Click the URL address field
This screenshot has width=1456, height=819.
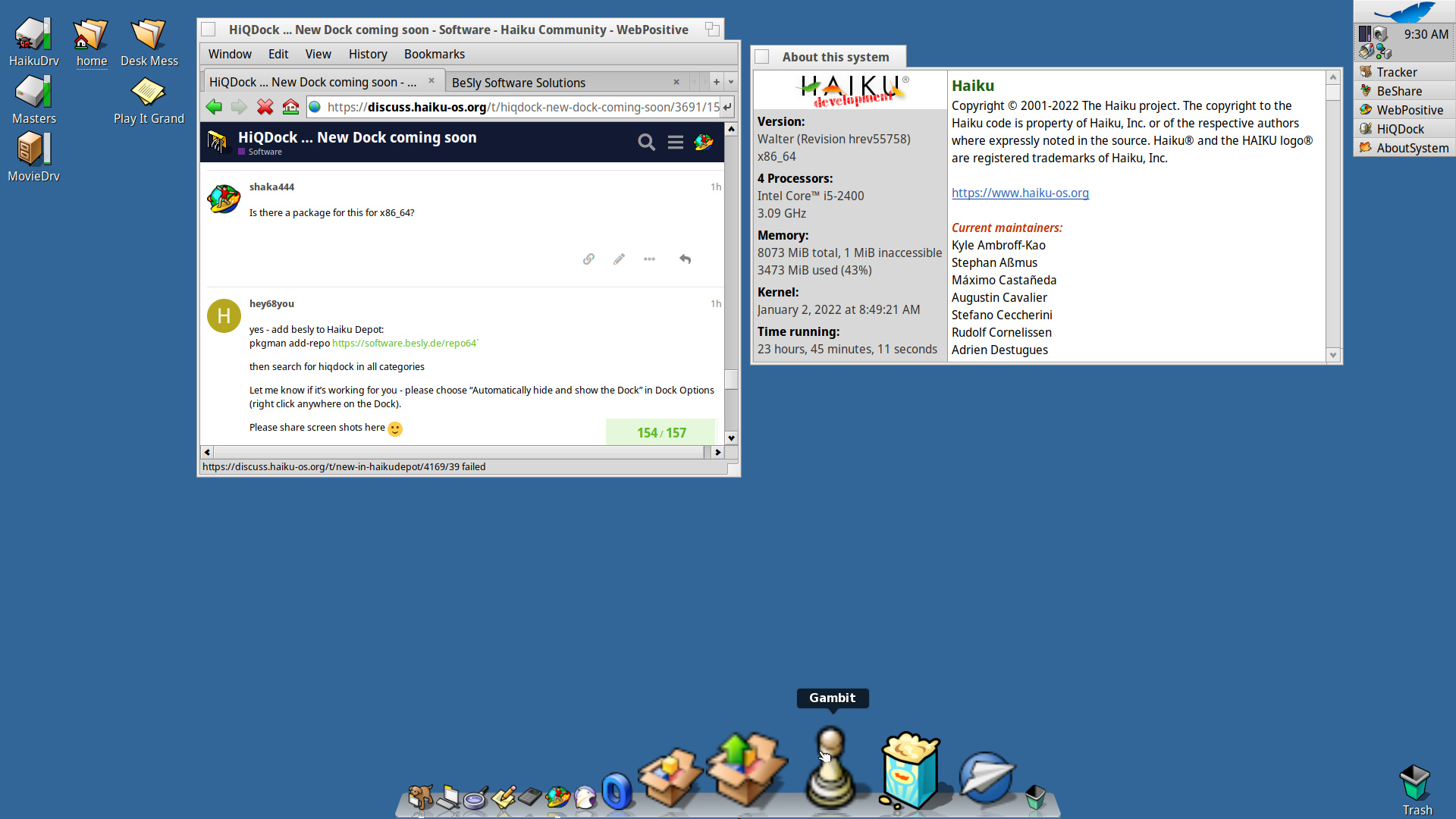[x=523, y=107]
